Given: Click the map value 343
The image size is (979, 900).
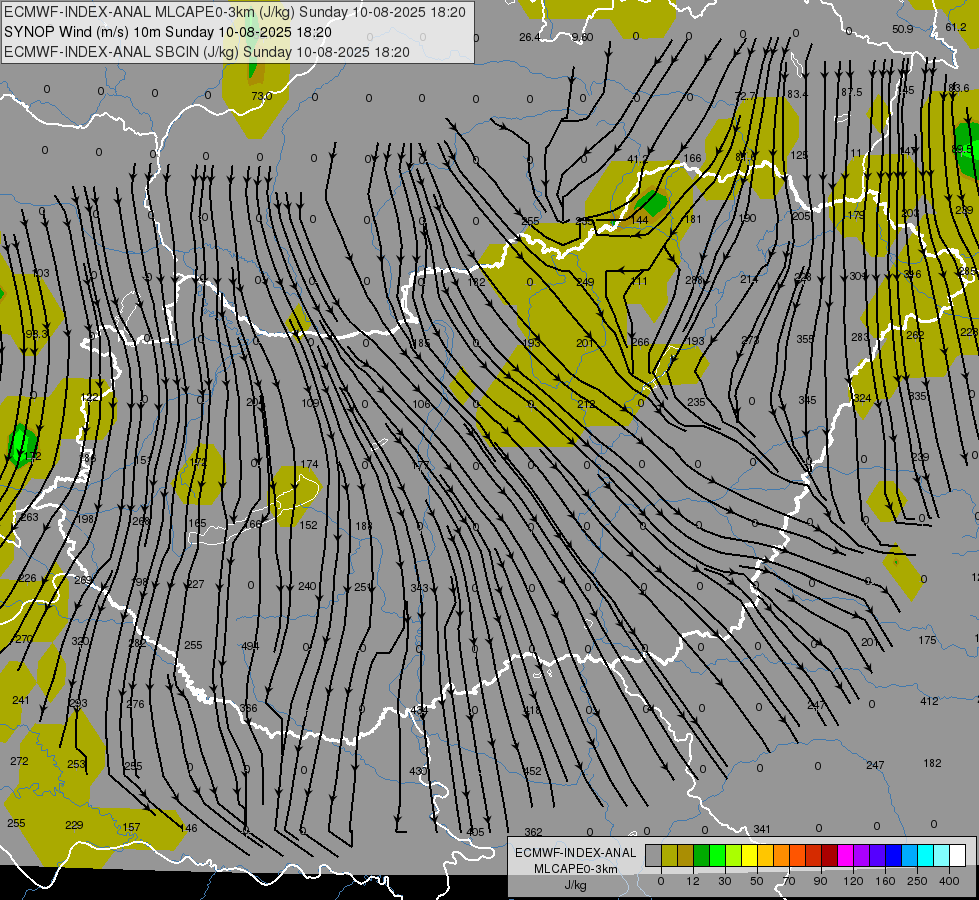Looking at the screenshot, I should pyautogui.click(x=420, y=588).
